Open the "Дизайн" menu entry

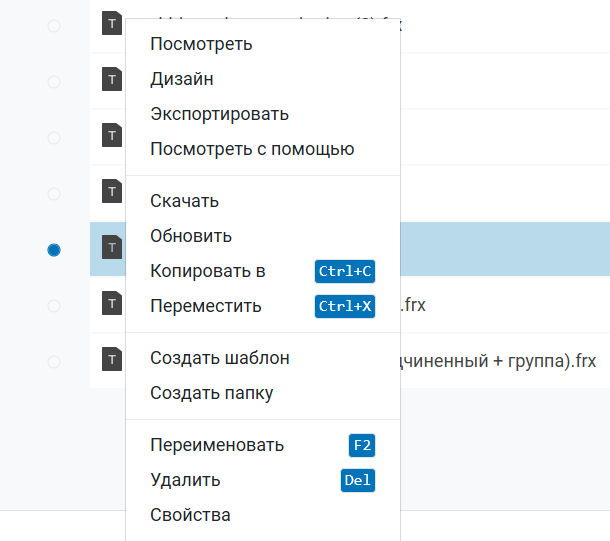pos(181,79)
